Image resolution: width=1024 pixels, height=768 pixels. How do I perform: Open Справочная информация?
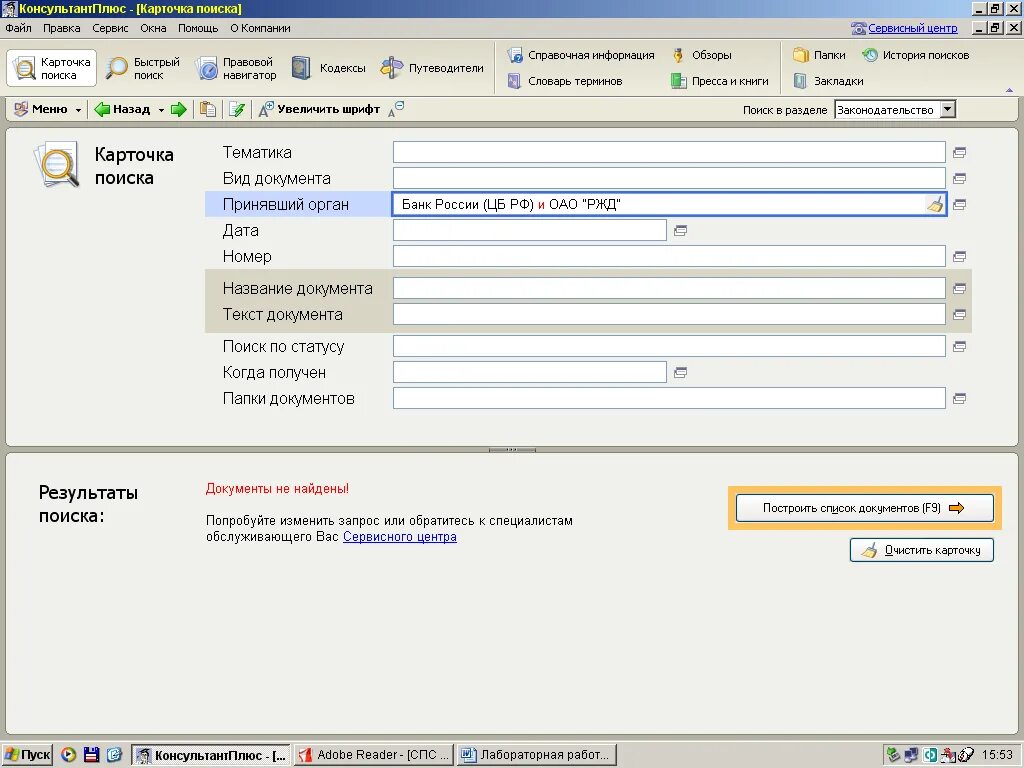pyautogui.click(x=581, y=55)
